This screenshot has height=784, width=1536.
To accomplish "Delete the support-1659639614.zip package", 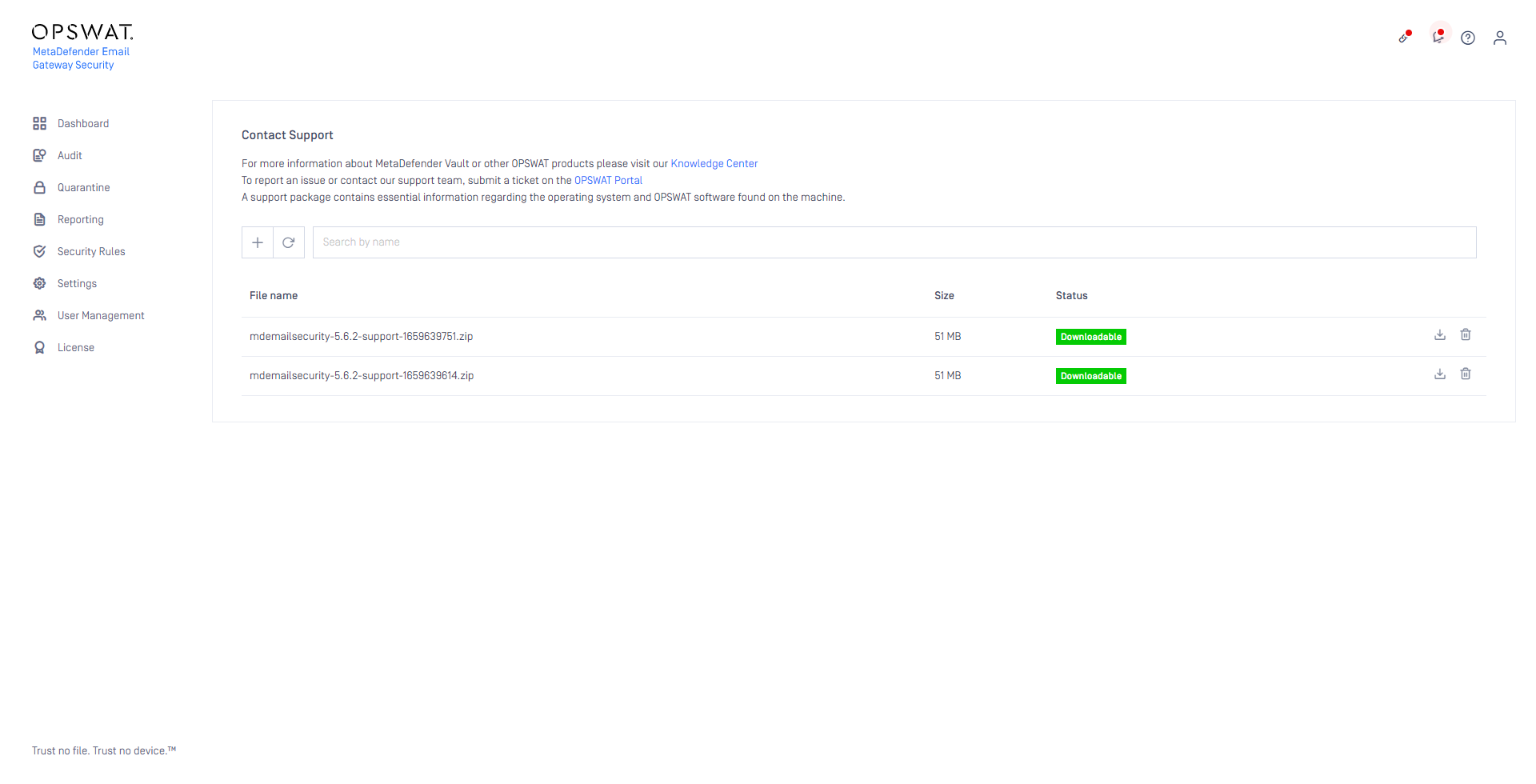I will pyautogui.click(x=1466, y=374).
